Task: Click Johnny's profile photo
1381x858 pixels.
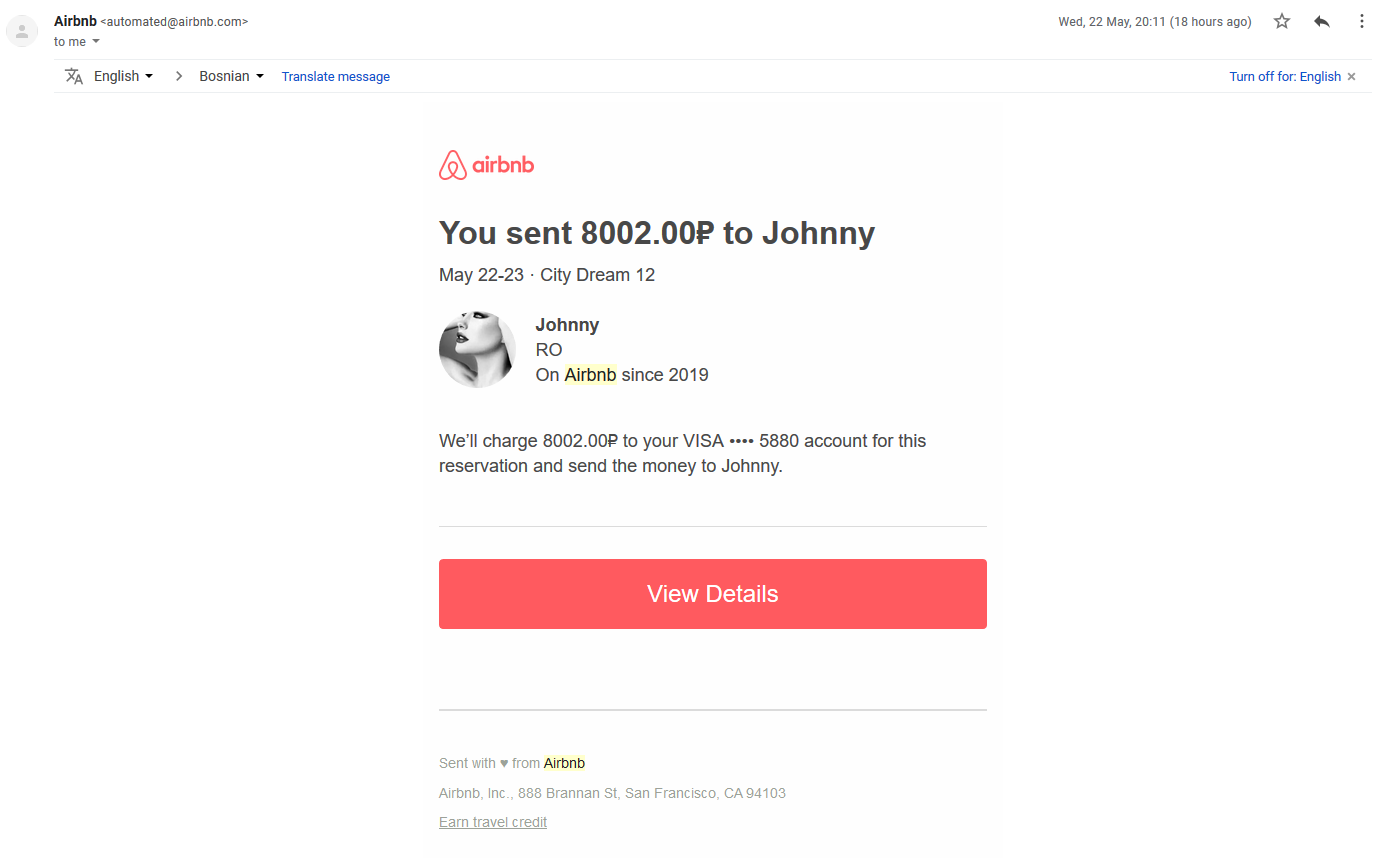Action: click(478, 350)
